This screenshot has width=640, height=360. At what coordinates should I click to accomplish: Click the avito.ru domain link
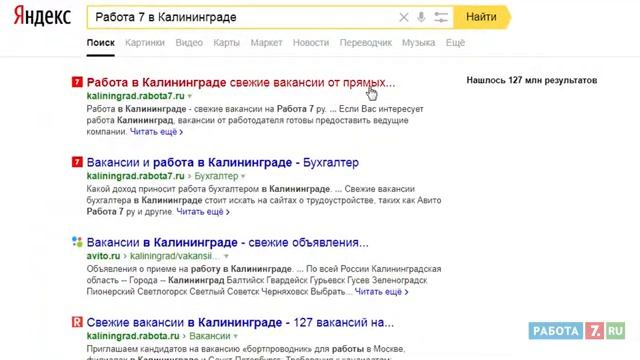point(103,256)
